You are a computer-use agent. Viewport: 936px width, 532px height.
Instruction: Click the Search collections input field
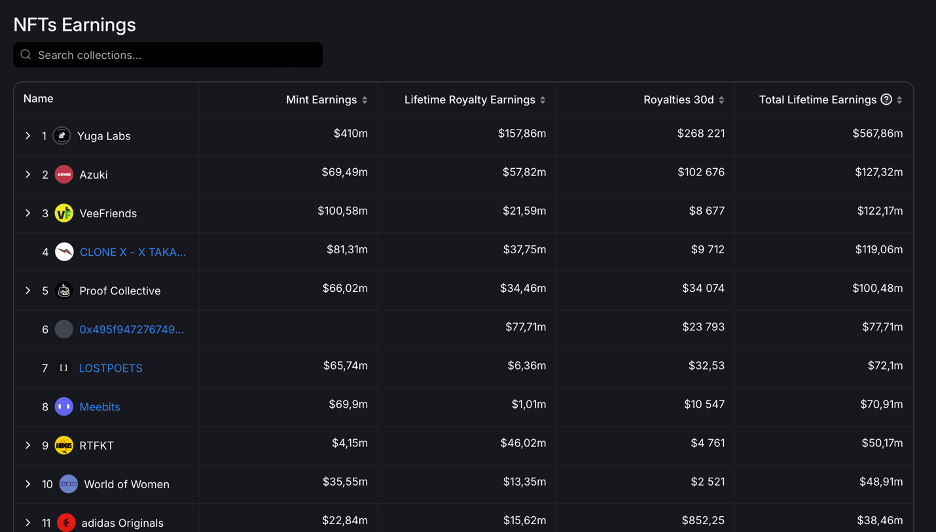tap(170, 55)
